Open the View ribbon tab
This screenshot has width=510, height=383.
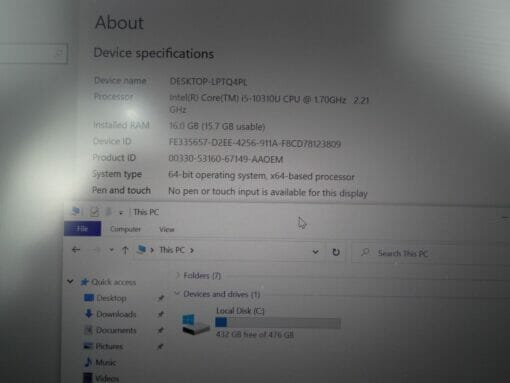point(167,229)
